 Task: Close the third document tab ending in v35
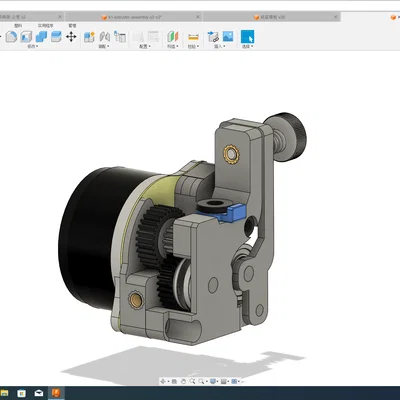point(336,17)
